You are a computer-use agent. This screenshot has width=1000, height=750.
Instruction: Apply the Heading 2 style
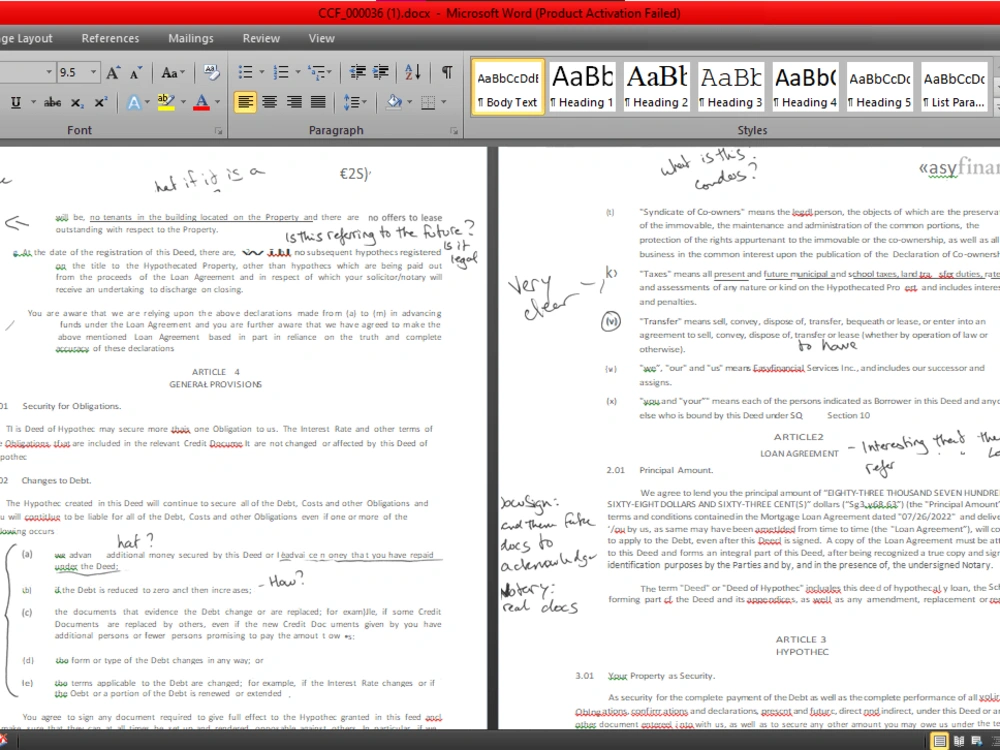pyautogui.click(x=656, y=87)
